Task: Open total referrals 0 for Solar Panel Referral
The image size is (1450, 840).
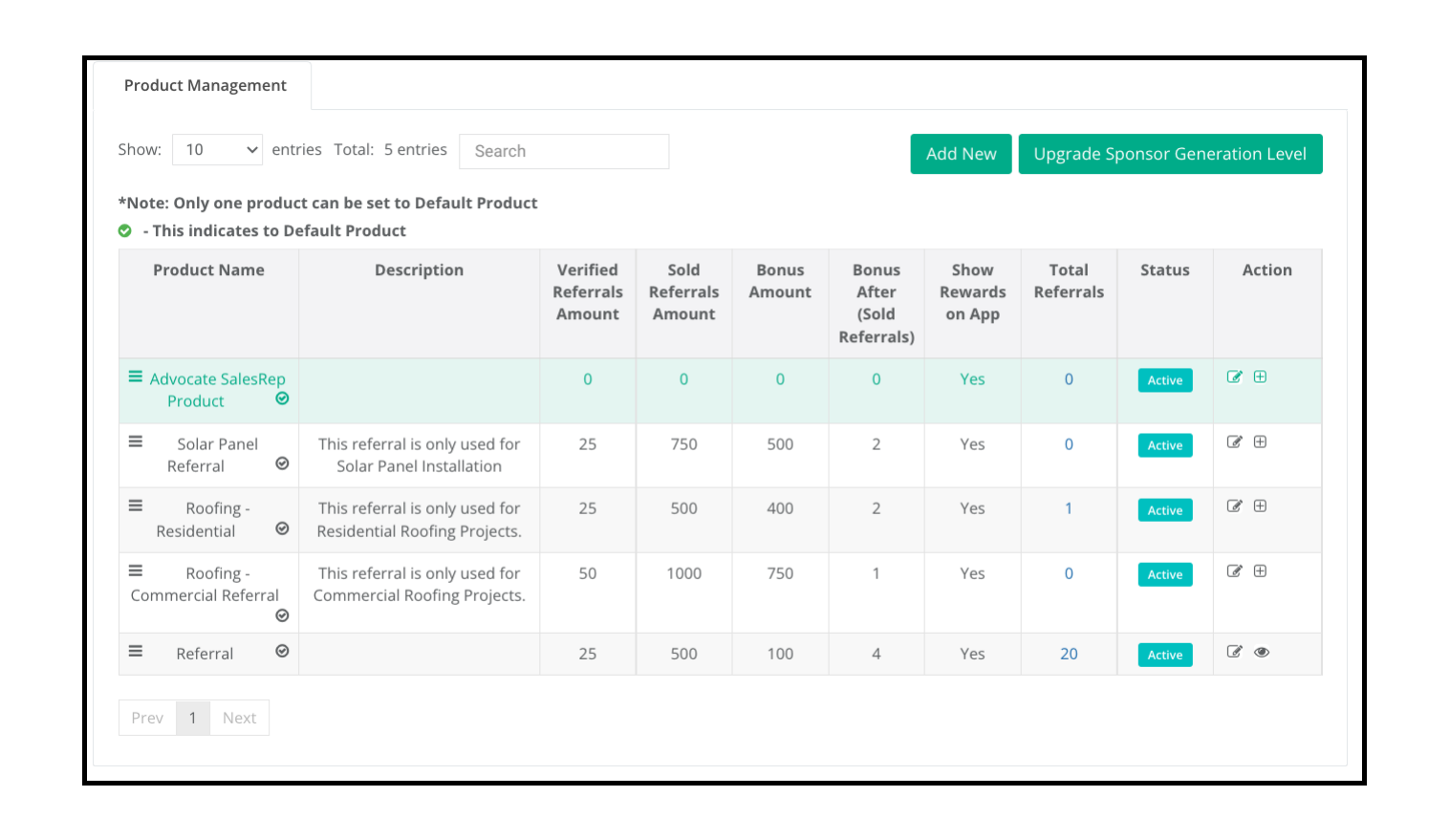Action: (x=1069, y=444)
